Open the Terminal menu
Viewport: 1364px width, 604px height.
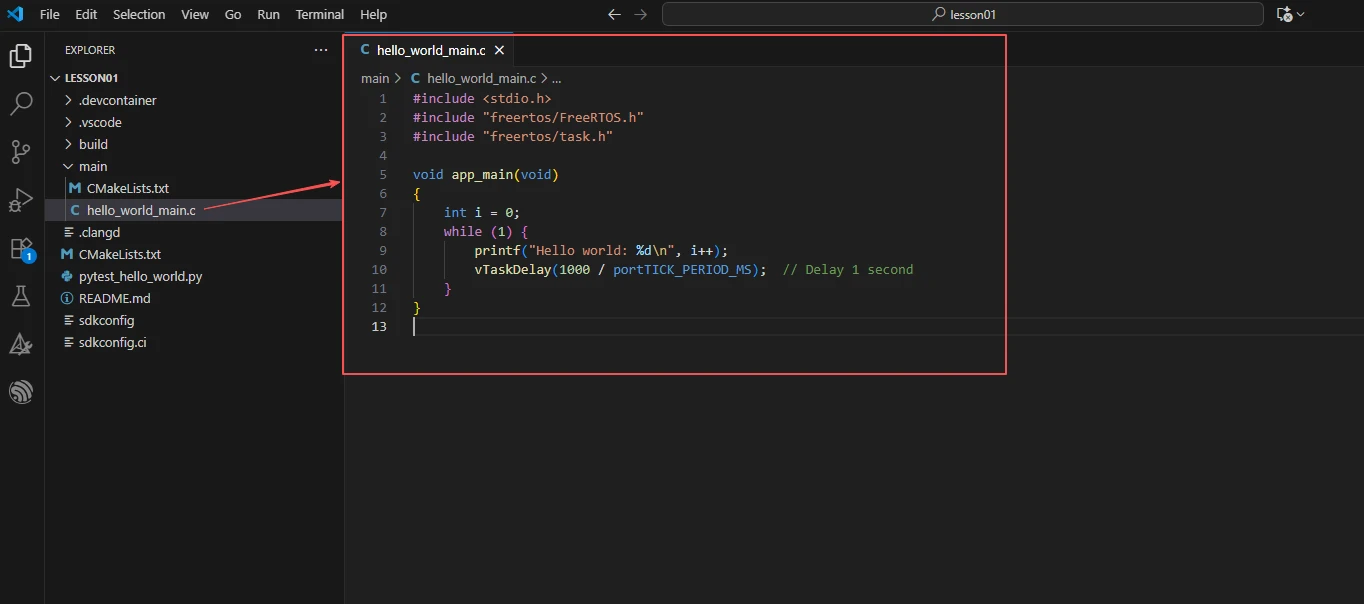pyautogui.click(x=320, y=14)
